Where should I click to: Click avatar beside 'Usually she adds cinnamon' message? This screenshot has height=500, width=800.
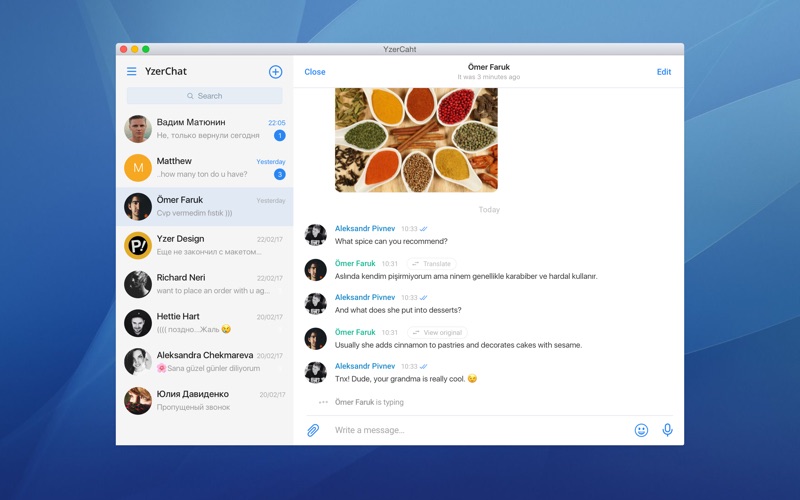tap(315, 339)
